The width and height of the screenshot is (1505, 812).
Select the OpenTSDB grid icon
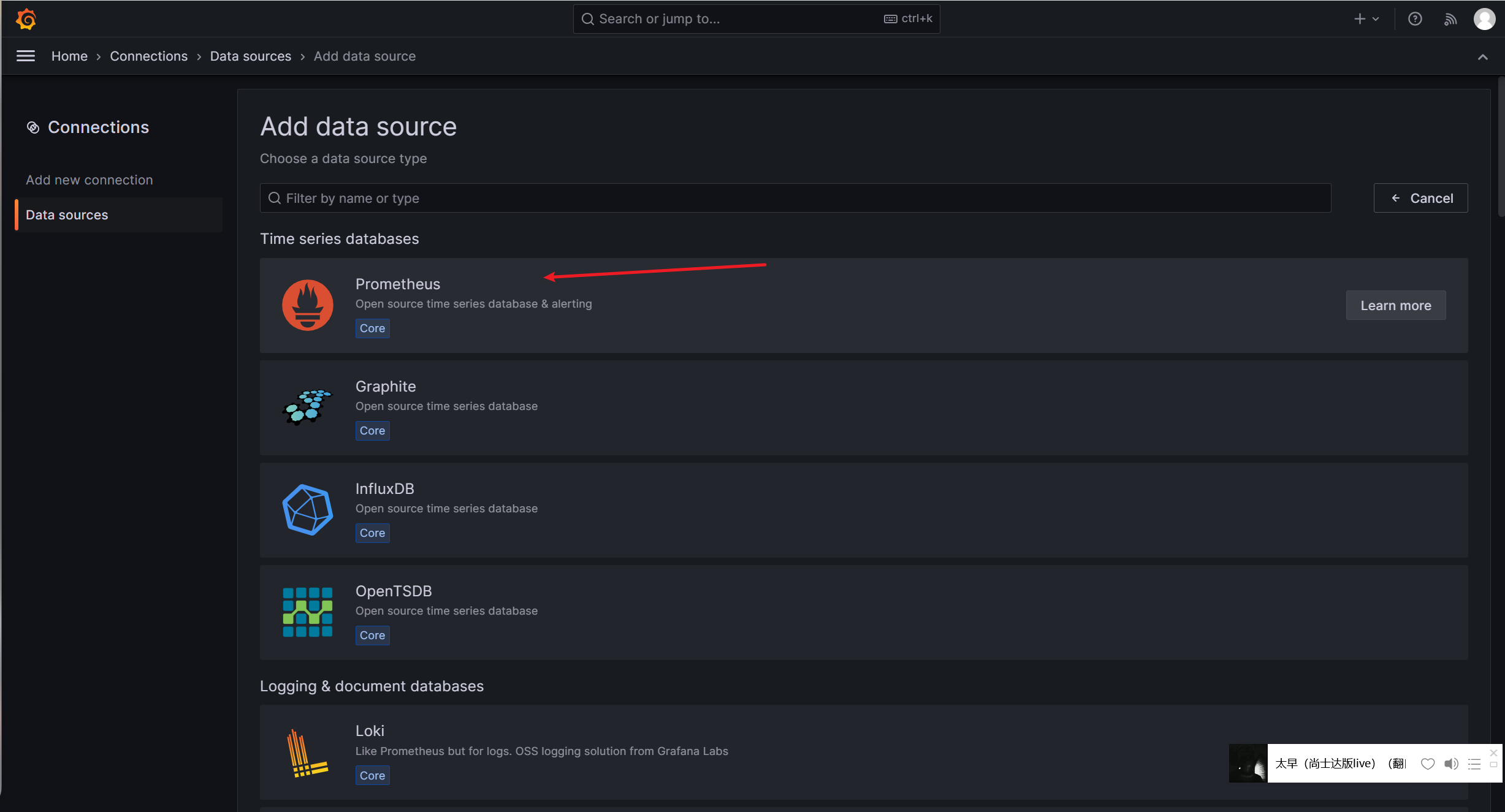[x=307, y=612]
